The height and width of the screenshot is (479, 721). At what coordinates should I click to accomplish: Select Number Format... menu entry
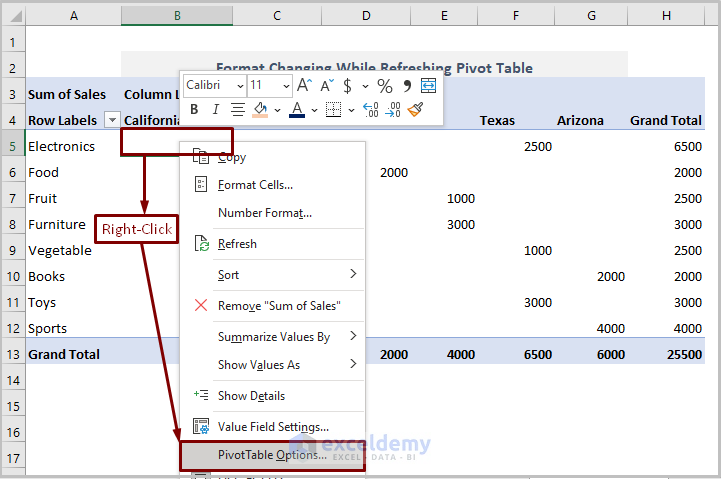tap(272, 213)
